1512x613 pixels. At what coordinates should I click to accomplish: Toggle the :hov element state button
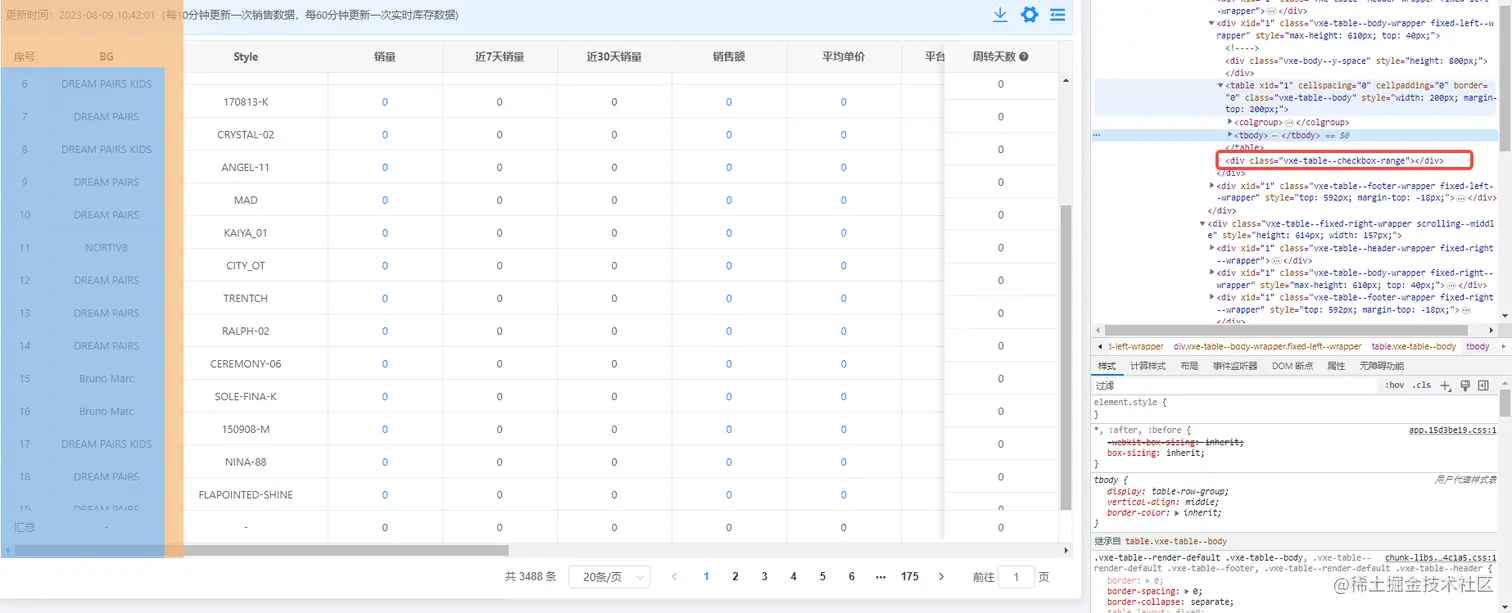pyautogui.click(x=1394, y=385)
